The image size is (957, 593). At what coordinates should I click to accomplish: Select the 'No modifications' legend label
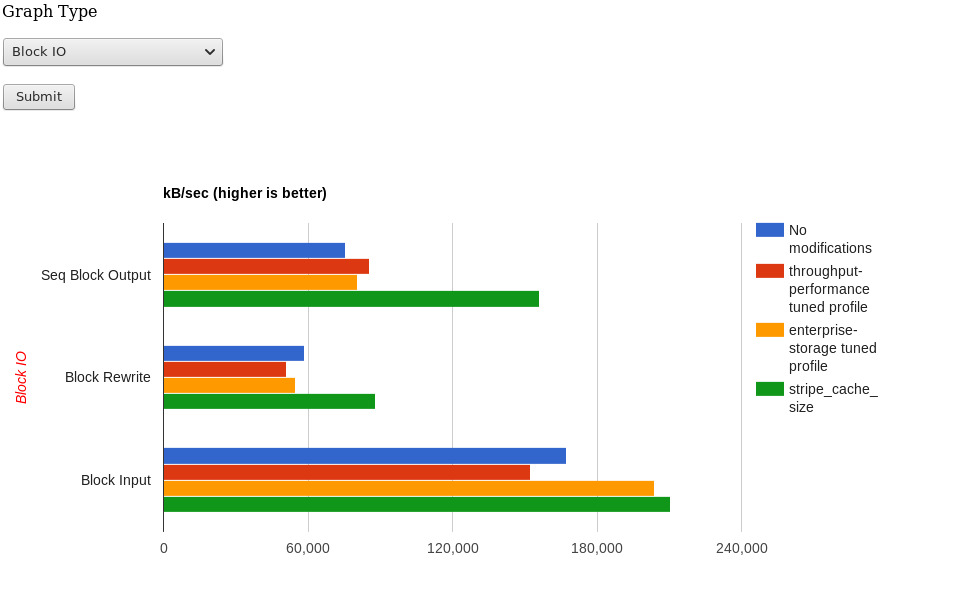(x=829, y=239)
